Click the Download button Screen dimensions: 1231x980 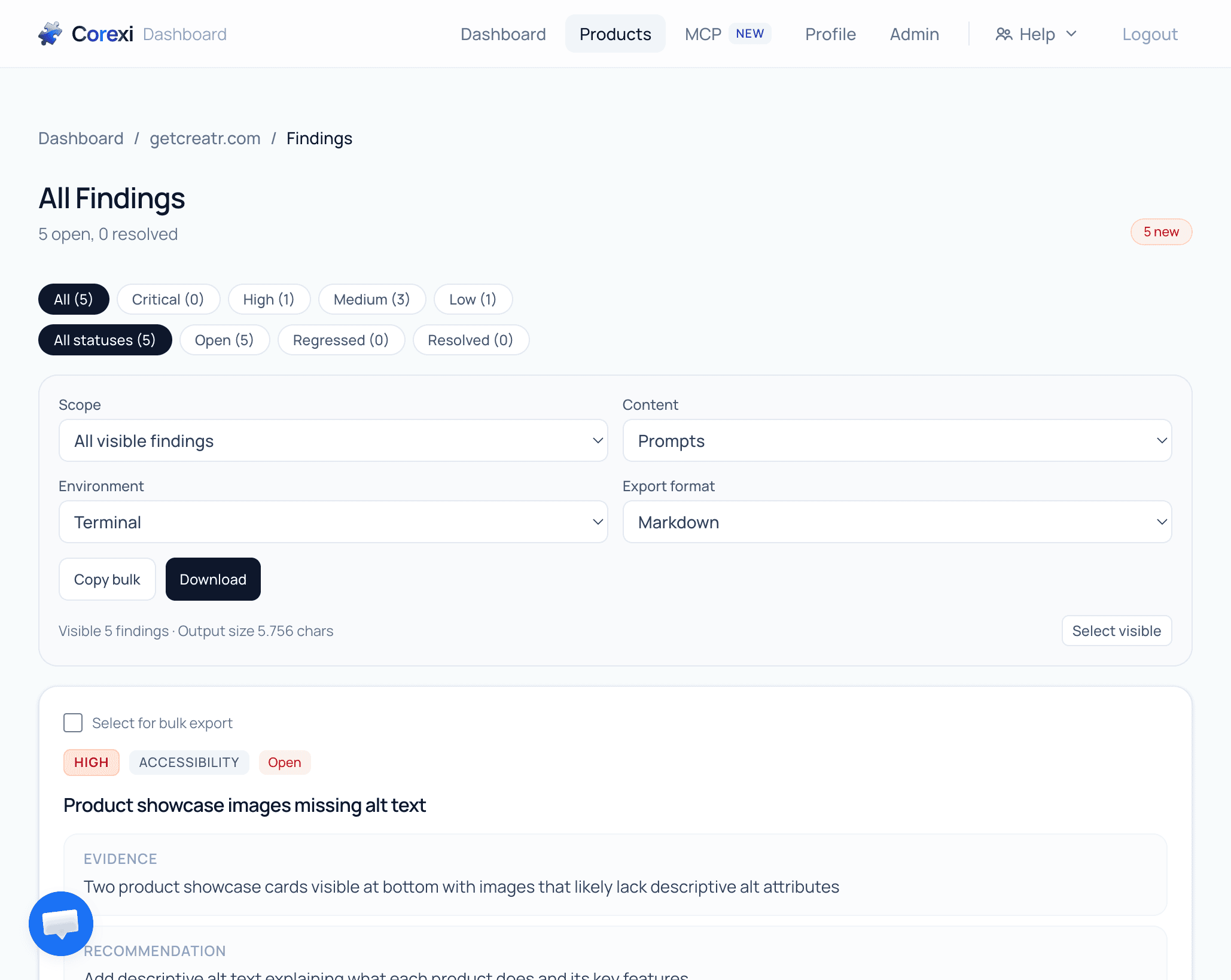[213, 579]
